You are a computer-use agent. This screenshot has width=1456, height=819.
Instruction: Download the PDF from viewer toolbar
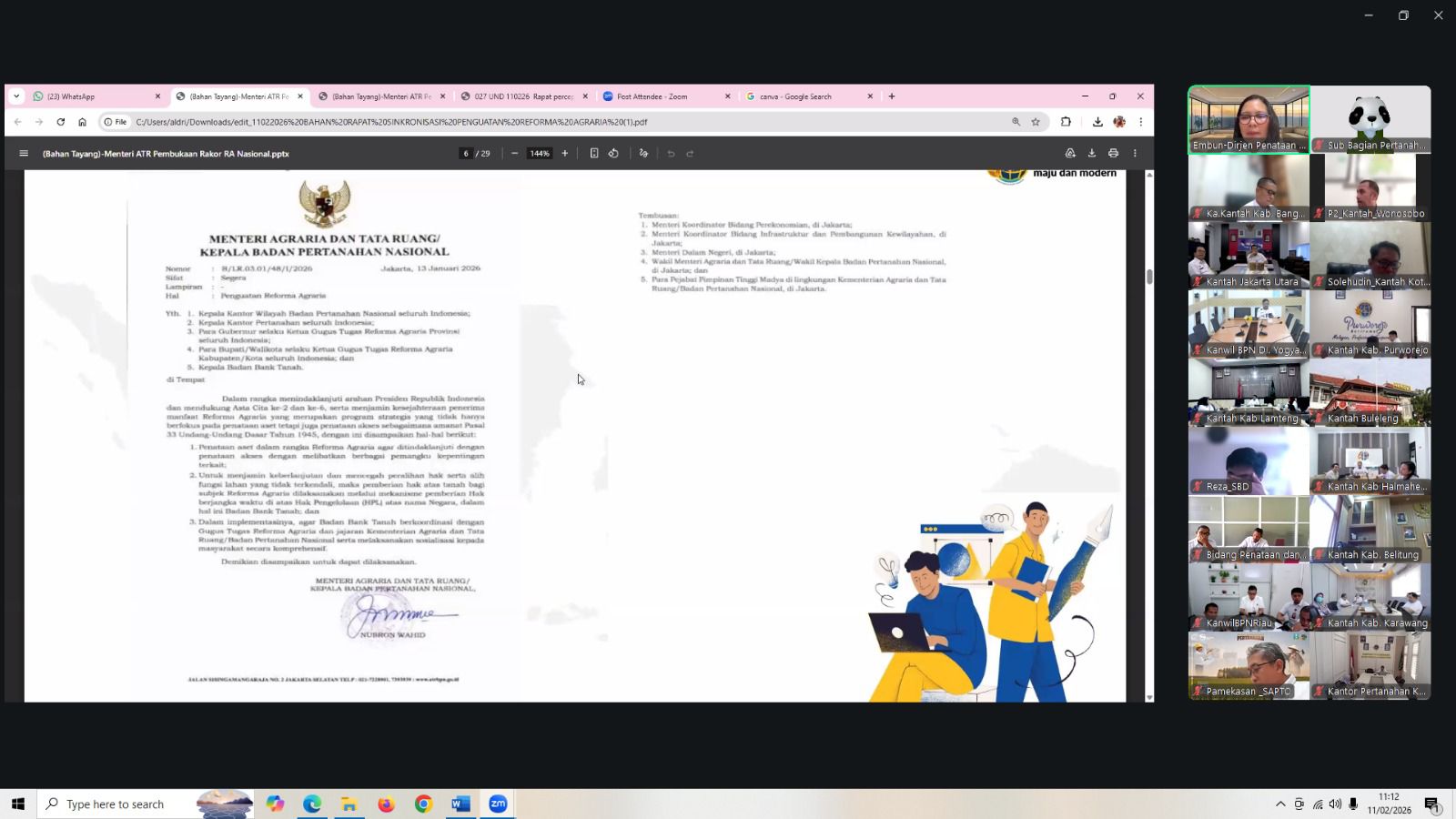pyautogui.click(x=1092, y=154)
